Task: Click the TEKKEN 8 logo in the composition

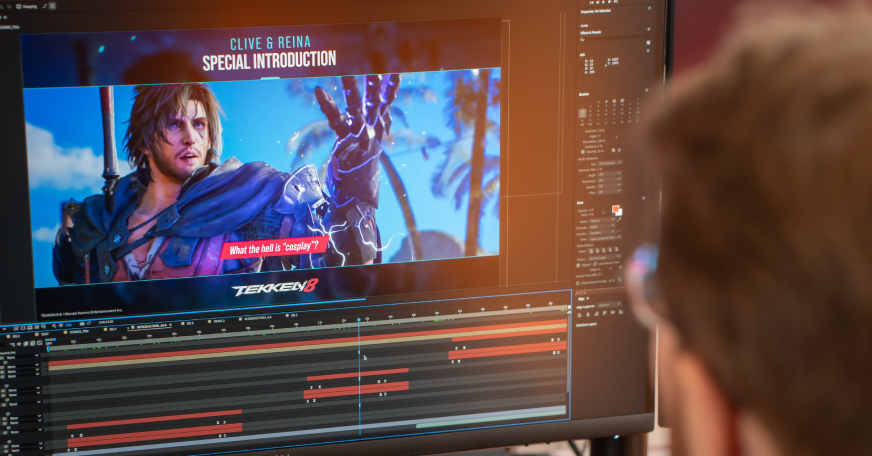Action: [x=275, y=288]
